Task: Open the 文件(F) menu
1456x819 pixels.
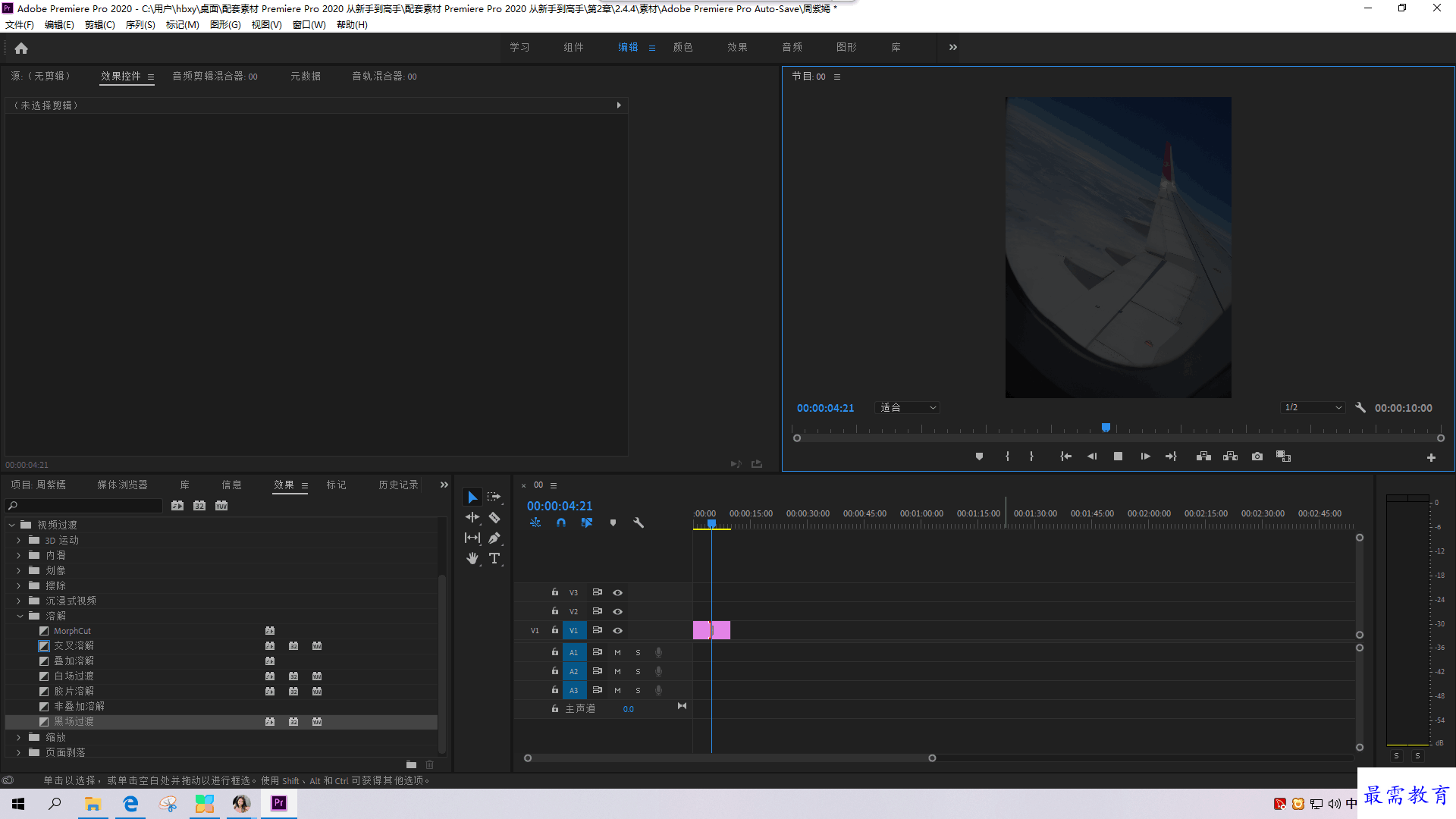Action: tap(20, 25)
